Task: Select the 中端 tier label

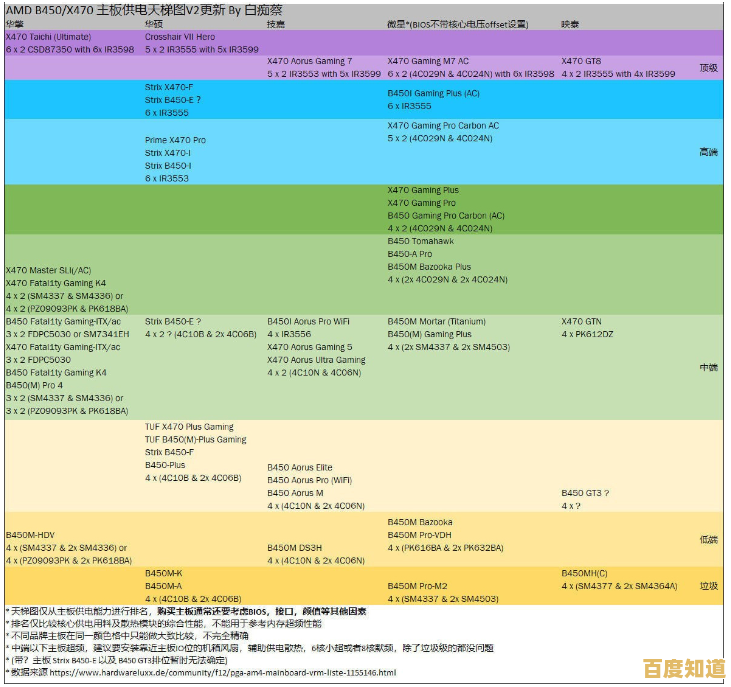Action: (x=708, y=367)
